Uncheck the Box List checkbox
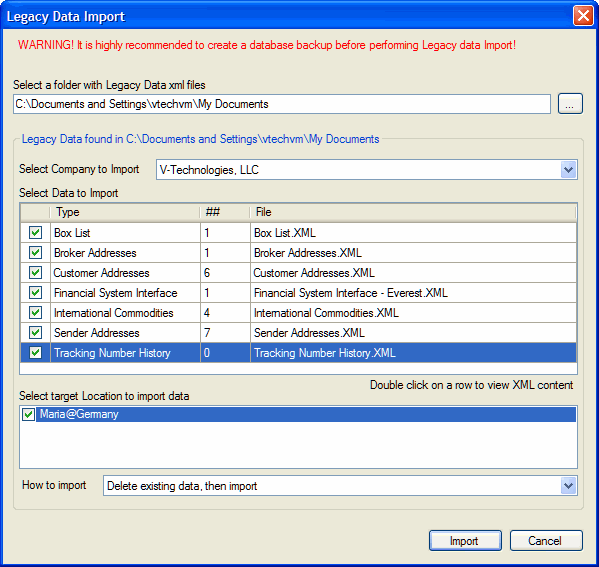This screenshot has width=599, height=567. 36,232
